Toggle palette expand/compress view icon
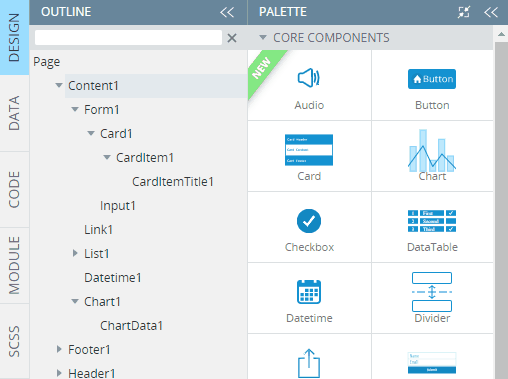The width and height of the screenshot is (508, 379). [464, 12]
